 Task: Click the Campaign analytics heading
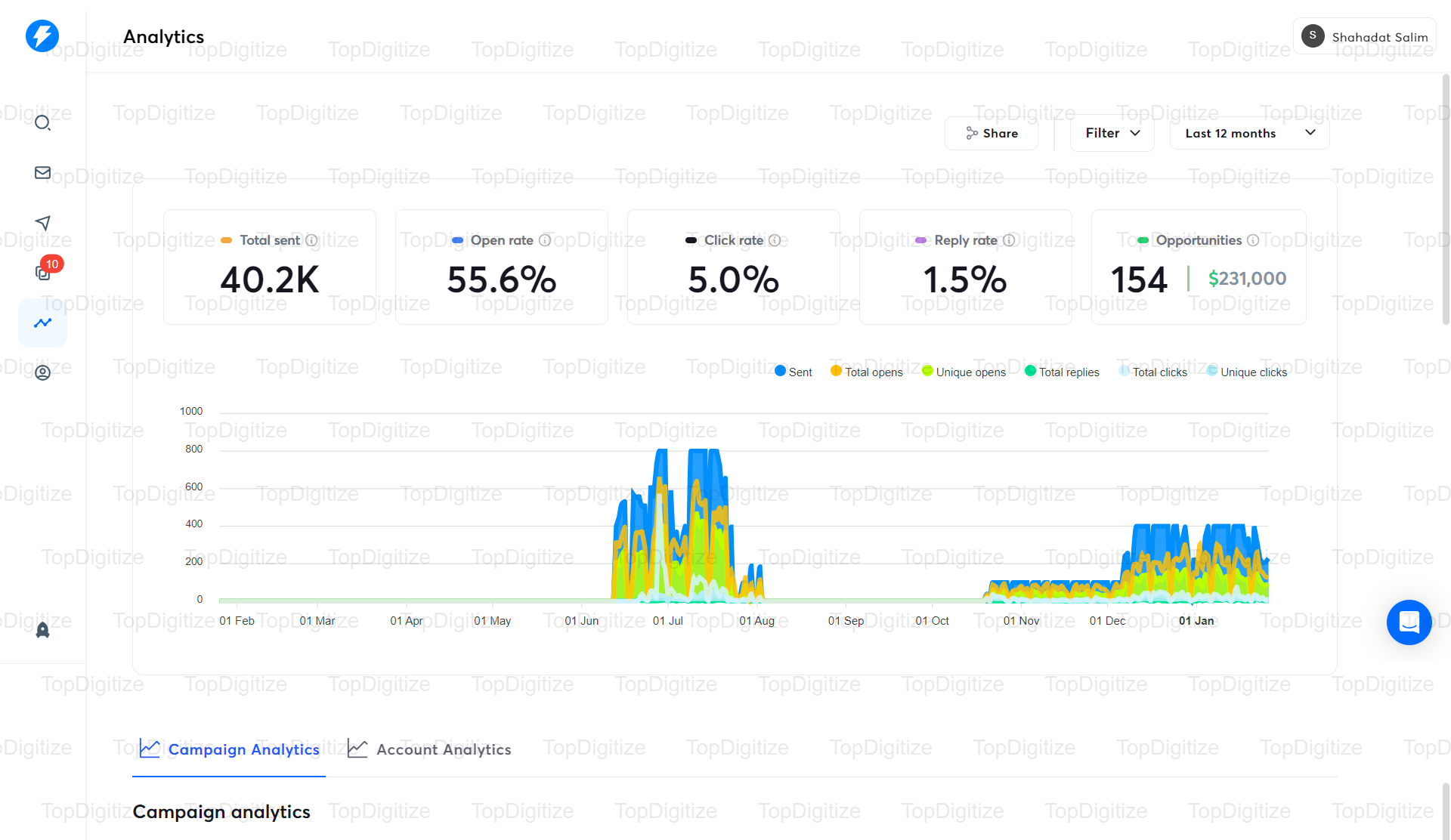[x=221, y=812]
